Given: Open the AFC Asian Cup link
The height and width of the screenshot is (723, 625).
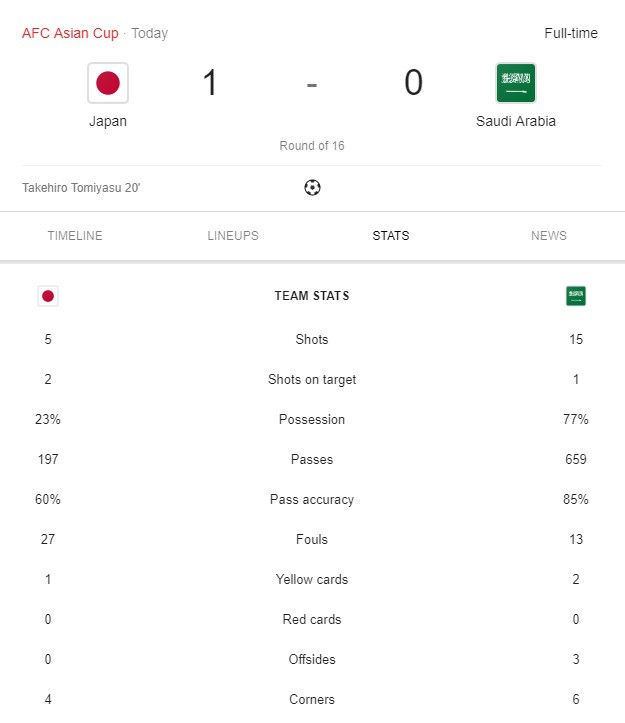Looking at the screenshot, I should point(70,33).
